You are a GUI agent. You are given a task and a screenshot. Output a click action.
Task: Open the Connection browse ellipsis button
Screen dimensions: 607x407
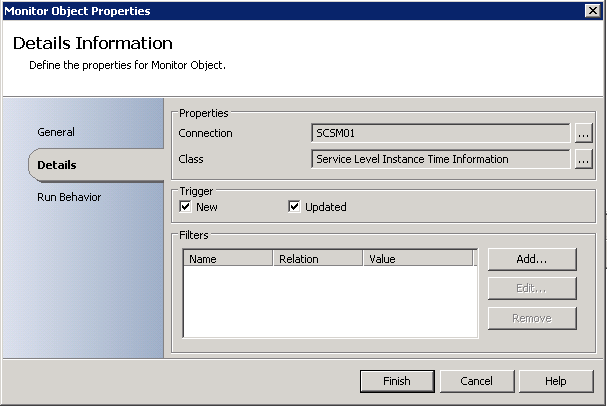click(584, 133)
